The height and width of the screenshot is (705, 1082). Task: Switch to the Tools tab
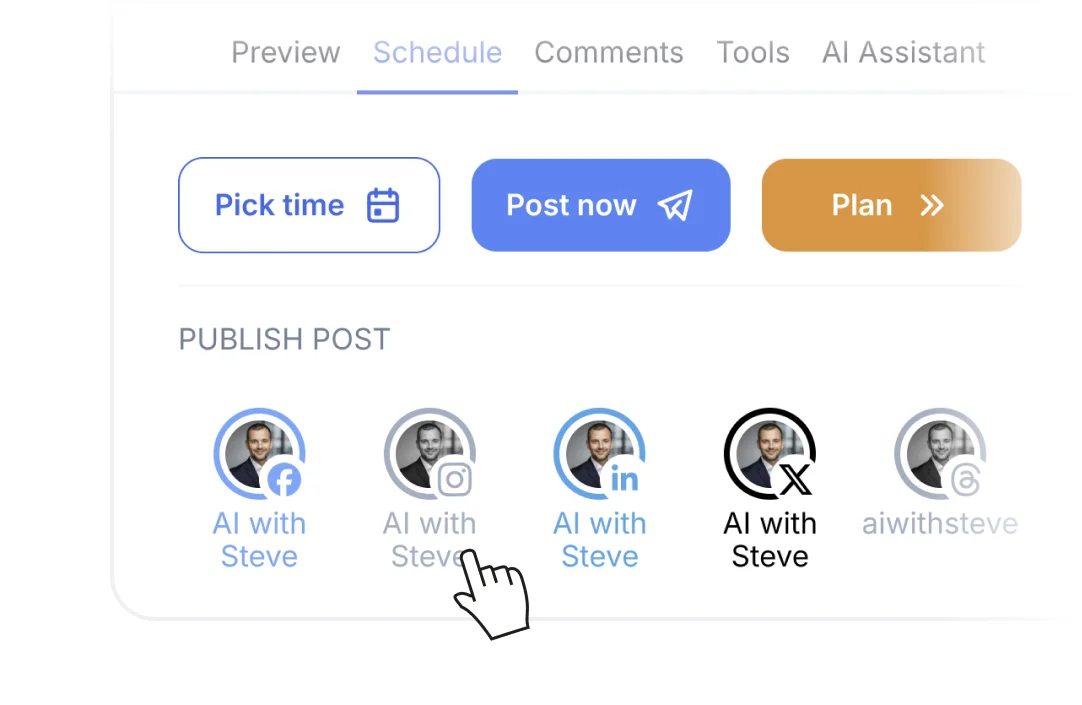(x=753, y=52)
